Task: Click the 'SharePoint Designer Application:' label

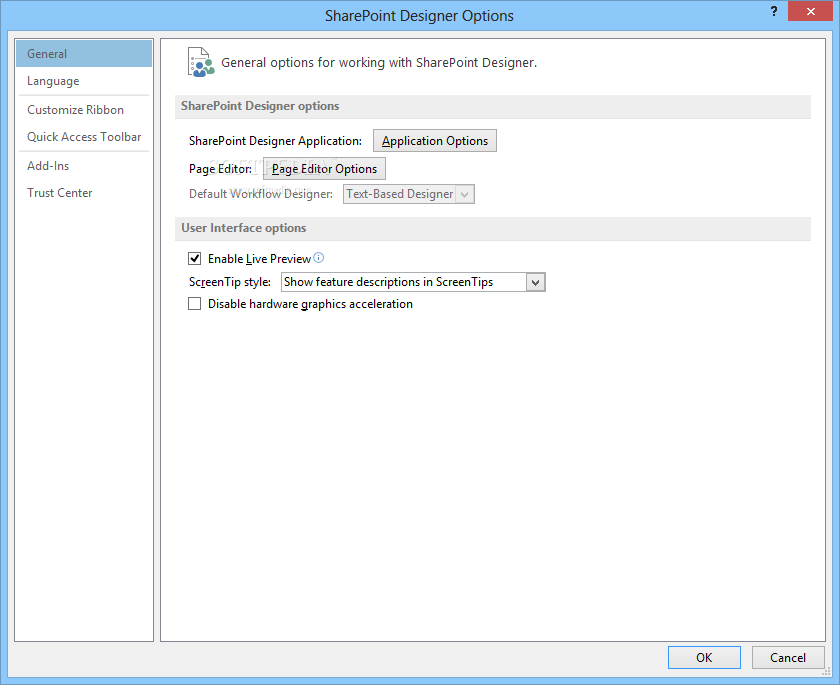Action: point(275,141)
